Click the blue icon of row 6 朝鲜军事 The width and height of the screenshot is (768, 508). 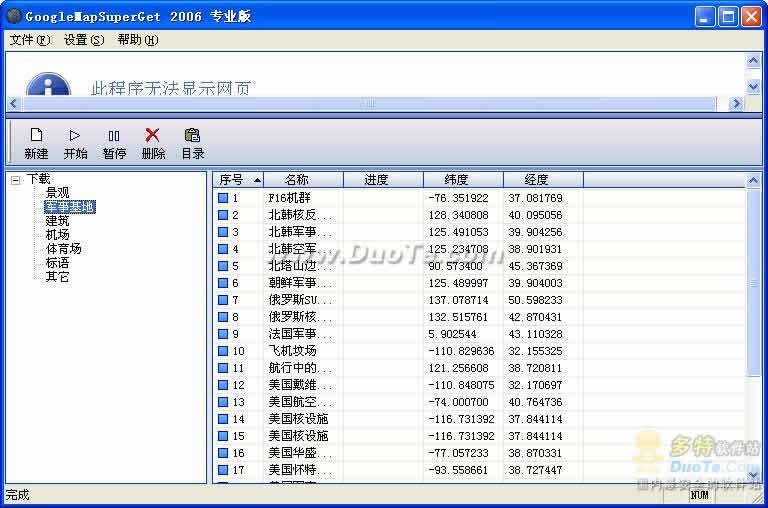pos(223,283)
